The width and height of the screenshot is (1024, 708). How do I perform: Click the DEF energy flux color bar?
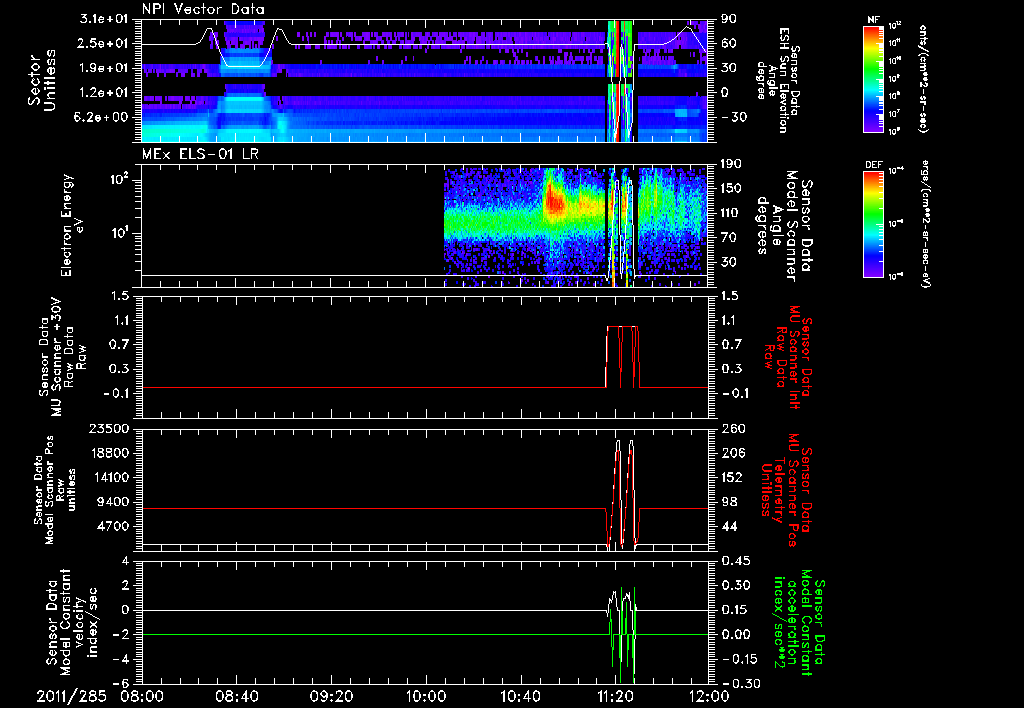874,223
